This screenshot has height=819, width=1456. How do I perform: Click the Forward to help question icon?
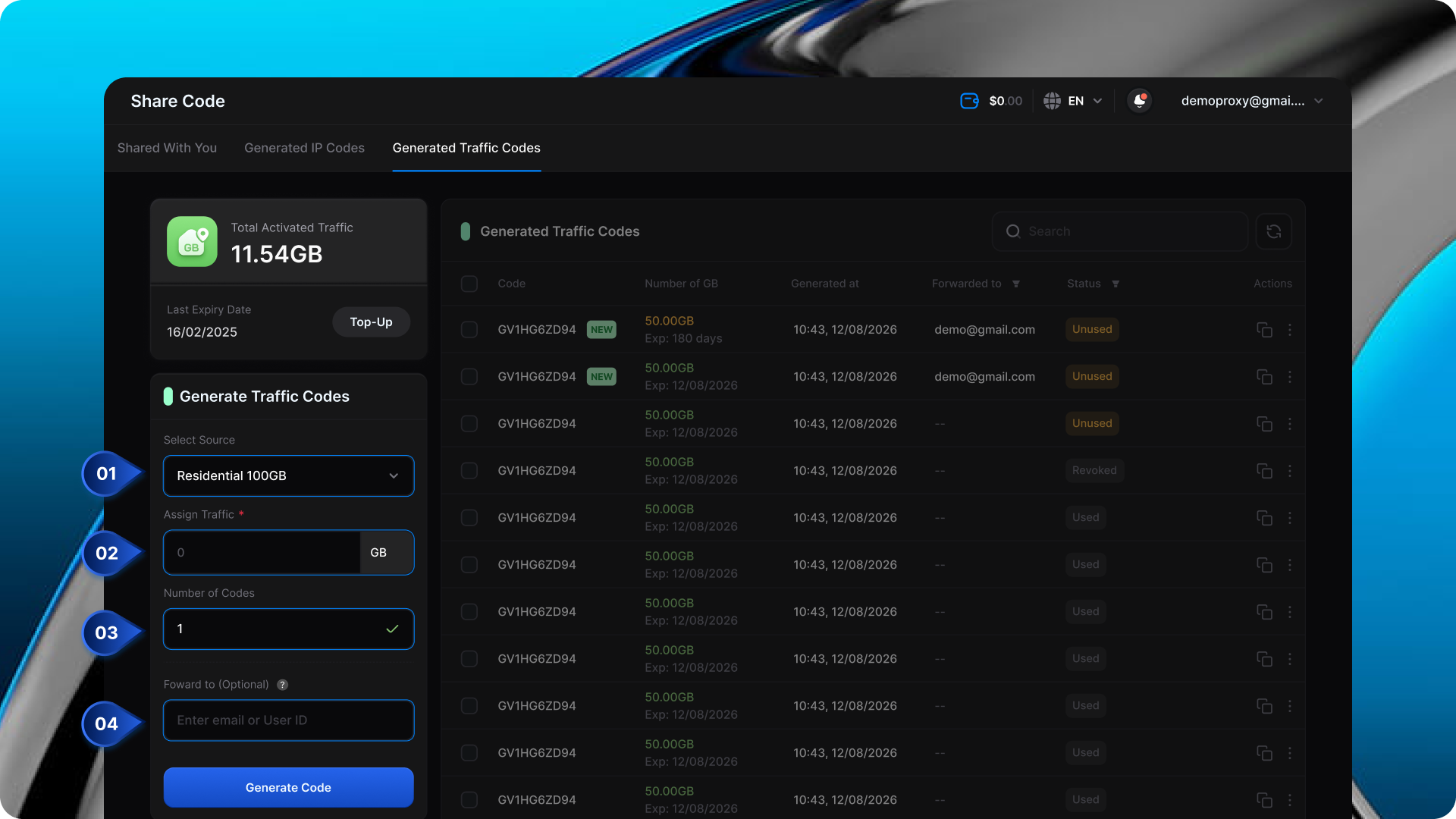point(282,685)
